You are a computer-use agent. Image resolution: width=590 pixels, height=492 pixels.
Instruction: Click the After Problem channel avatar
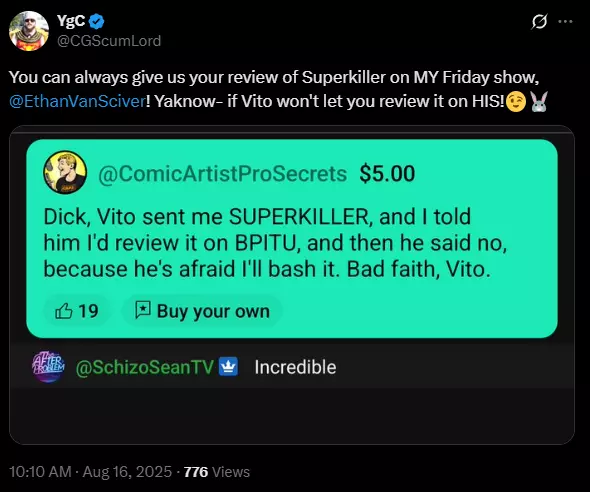(48, 367)
